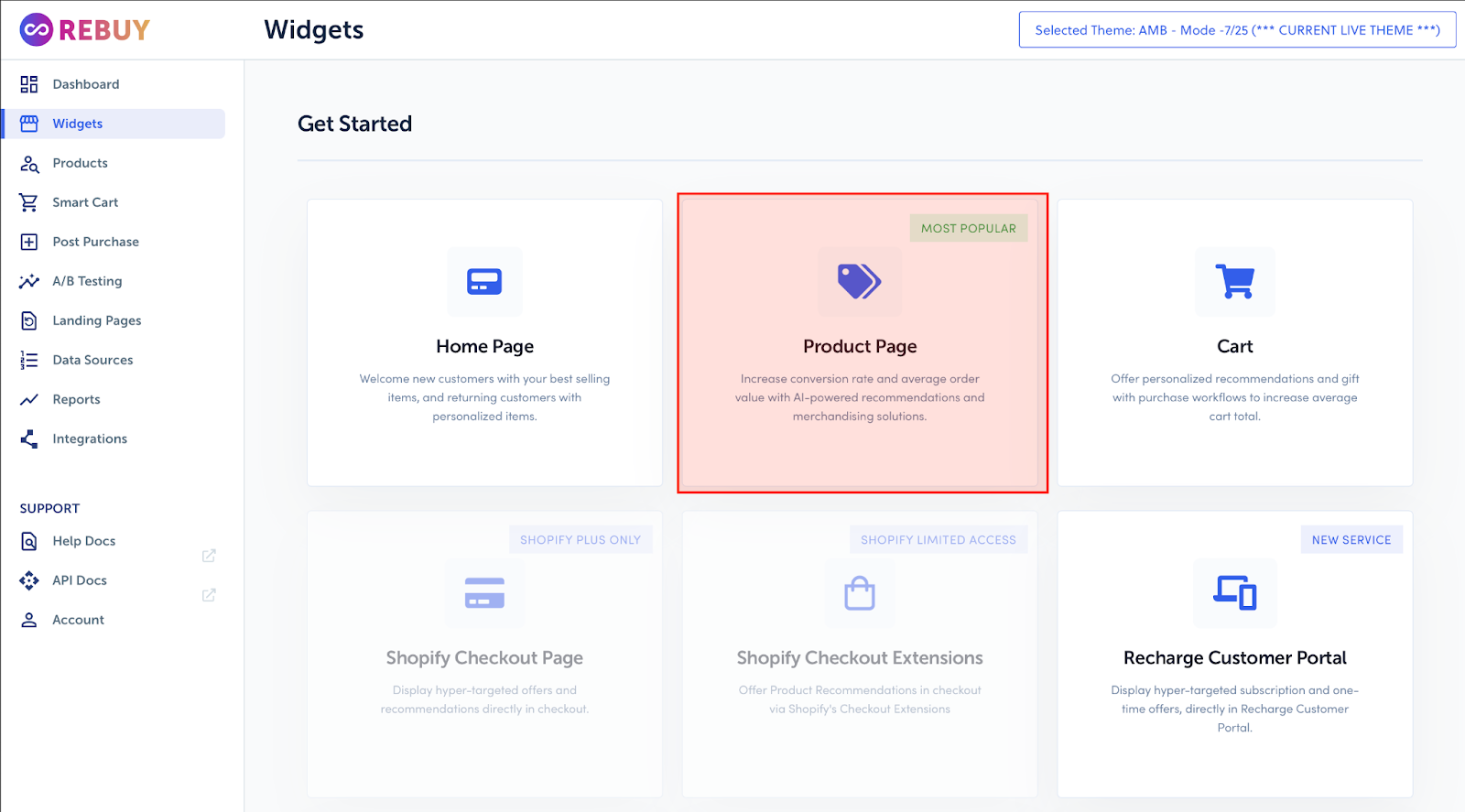
Task: Click "Offer personalized recommendations" description text
Action: click(x=1235, y=397)
